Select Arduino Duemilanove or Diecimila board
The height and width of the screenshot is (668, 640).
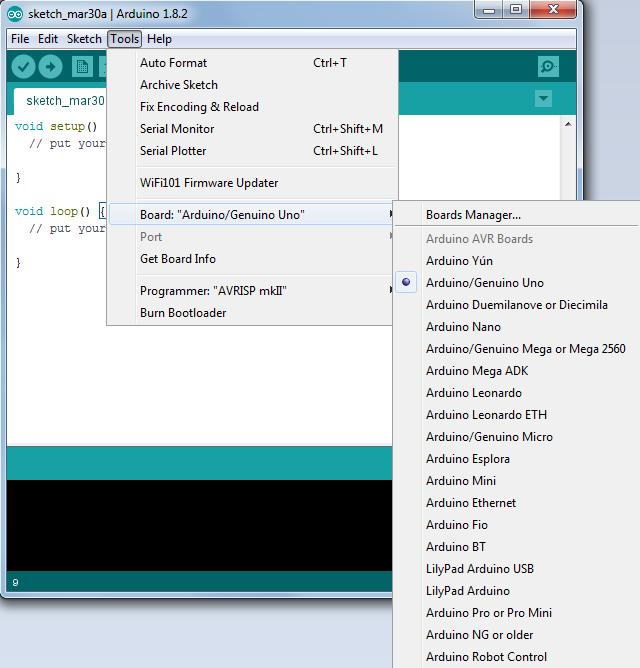coord(517,305)
